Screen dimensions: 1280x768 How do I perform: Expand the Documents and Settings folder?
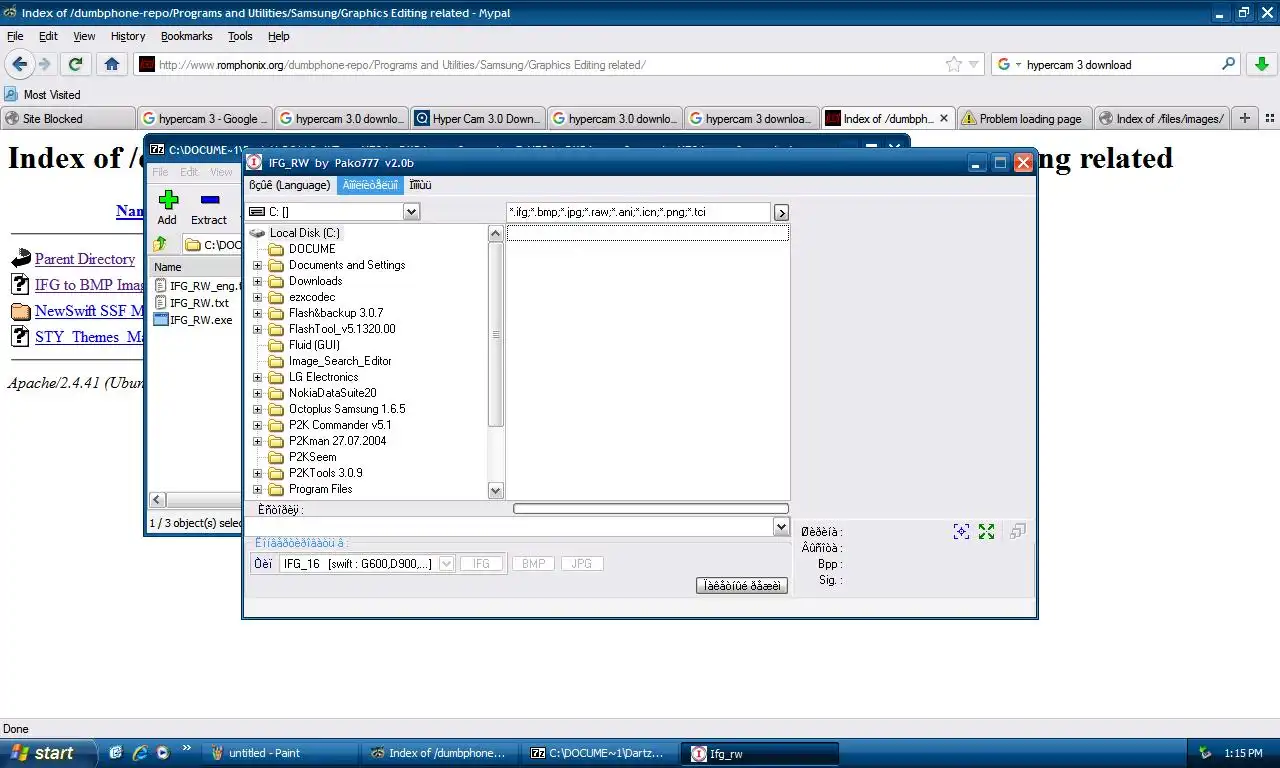(257, 265)
